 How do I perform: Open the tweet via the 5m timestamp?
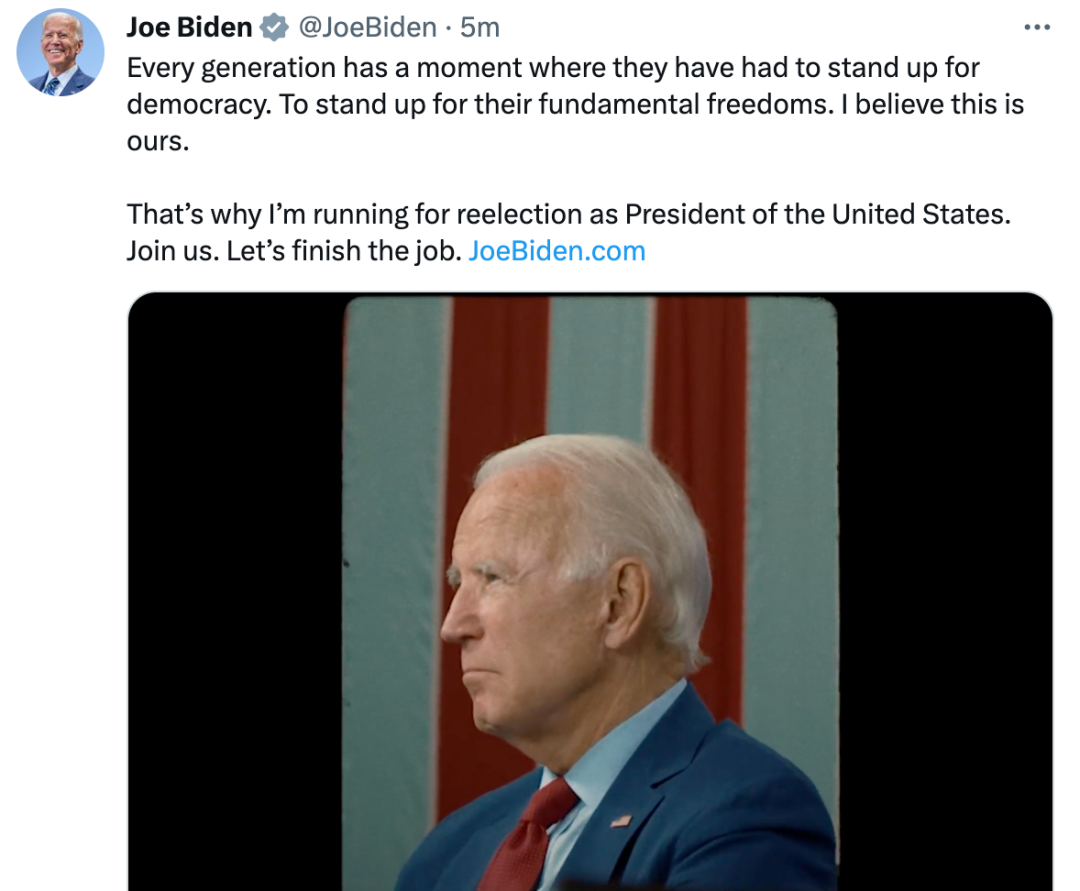[x=479, y=28]
